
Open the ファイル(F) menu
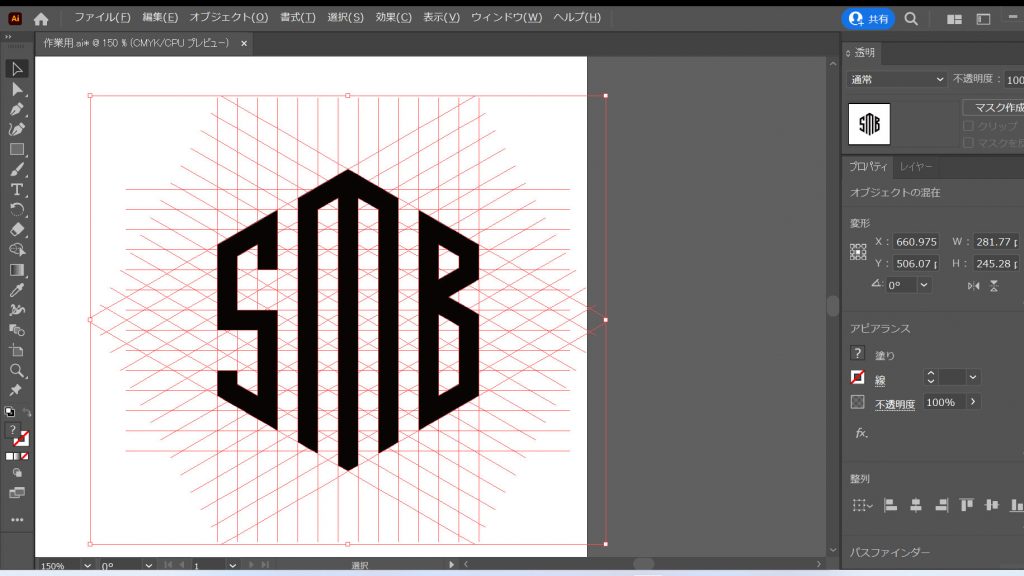(x=103, y=18)
